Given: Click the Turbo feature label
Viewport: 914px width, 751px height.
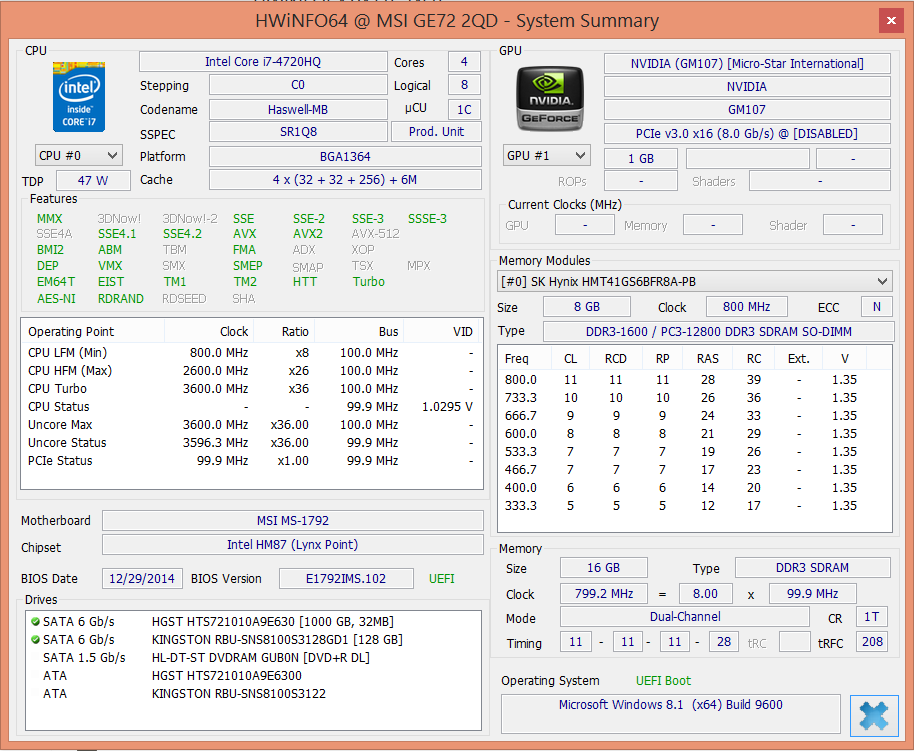Looking at the screenshot, I should [368, 282].
